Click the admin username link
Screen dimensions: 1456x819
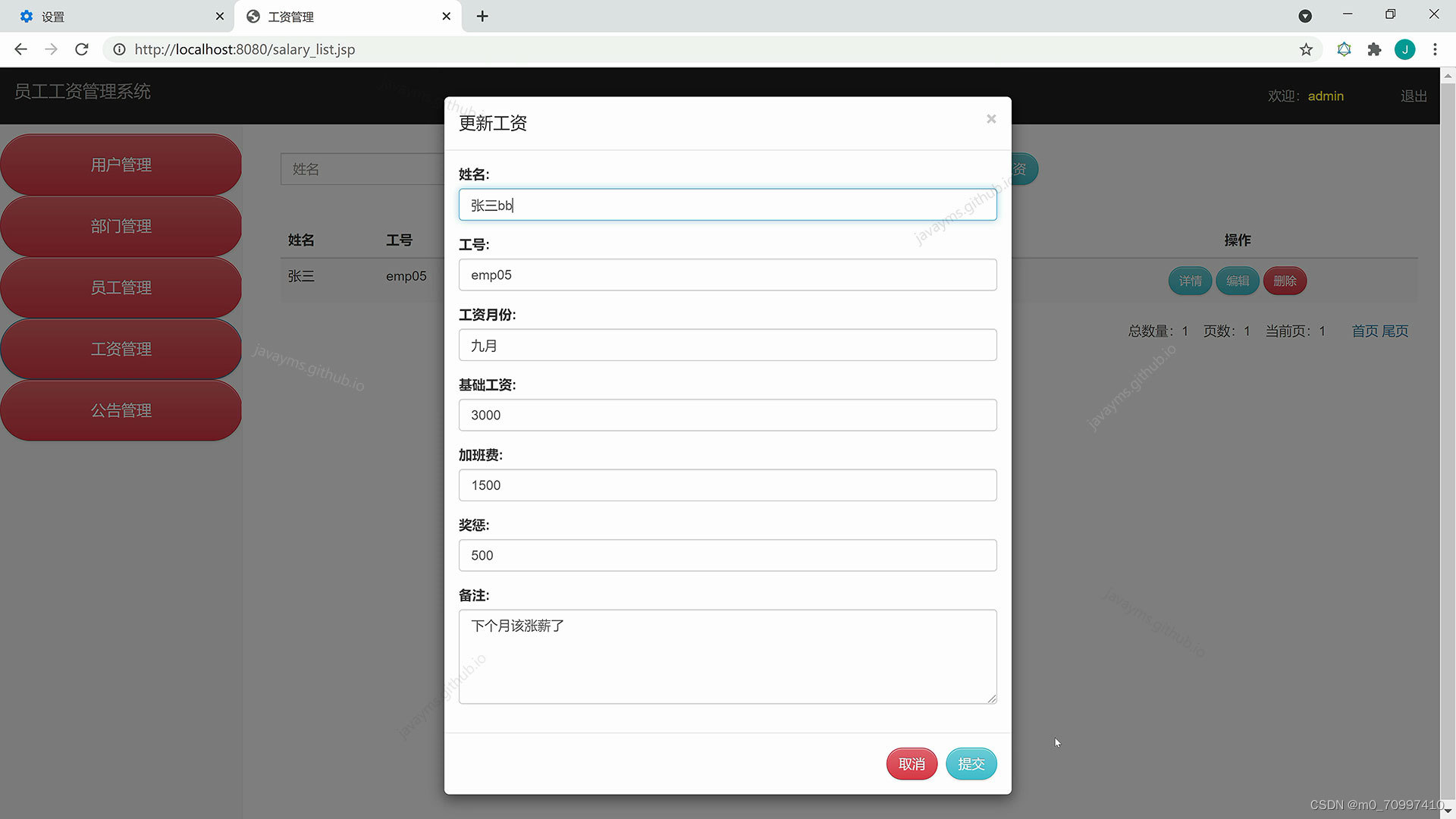click(1326, 96)
